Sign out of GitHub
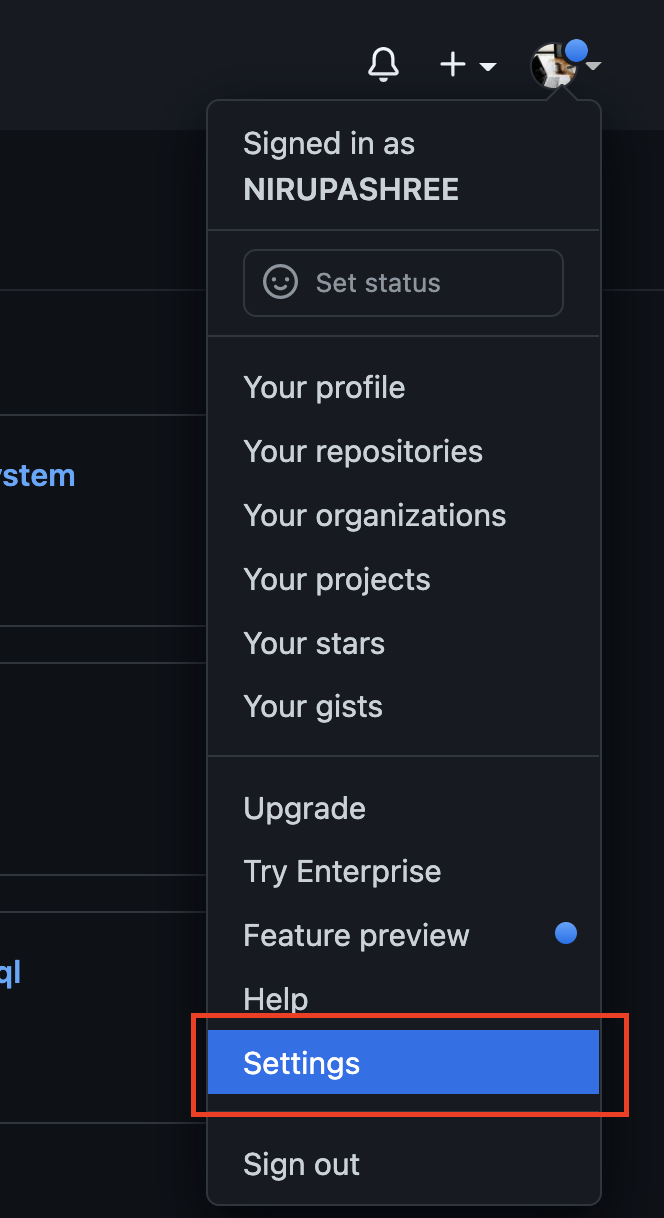The height and width of the screenshot is (1218, 664). pos(301,1164)
